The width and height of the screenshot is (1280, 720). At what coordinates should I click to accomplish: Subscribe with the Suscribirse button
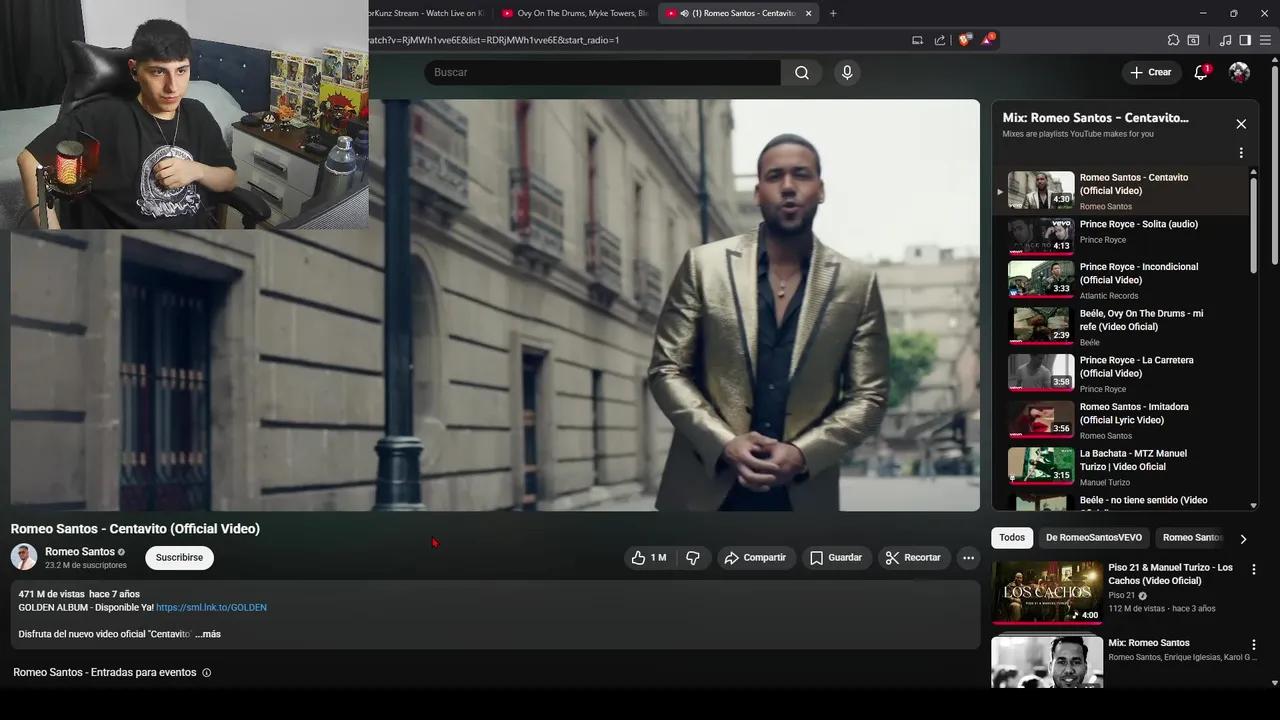[179, 557]
